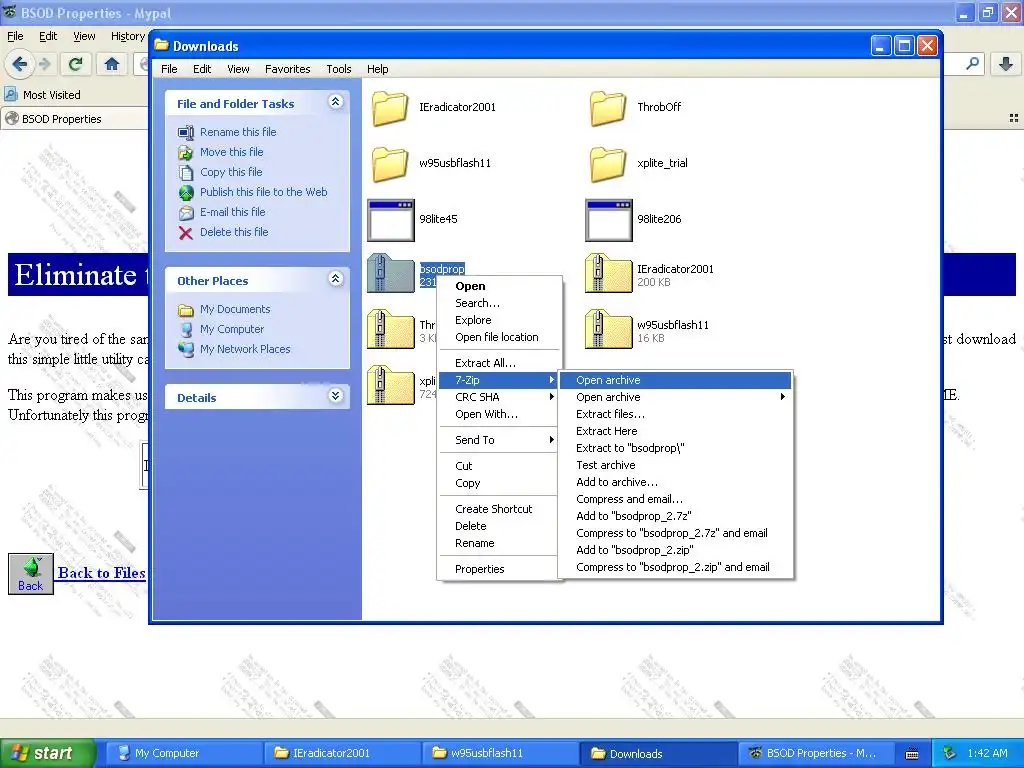Click the Rename this file icon
This screenshot has width=1024, height=768.
click(x=186, y=133)
